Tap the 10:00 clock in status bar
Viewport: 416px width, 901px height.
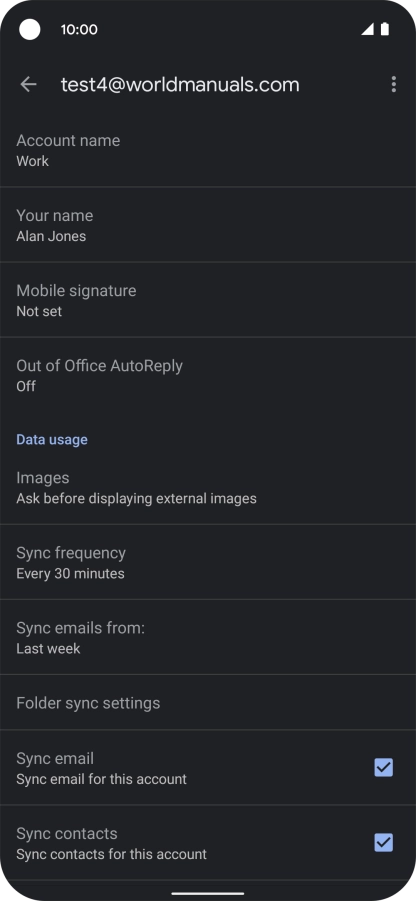pyautogui.click(x=79, y=29)
